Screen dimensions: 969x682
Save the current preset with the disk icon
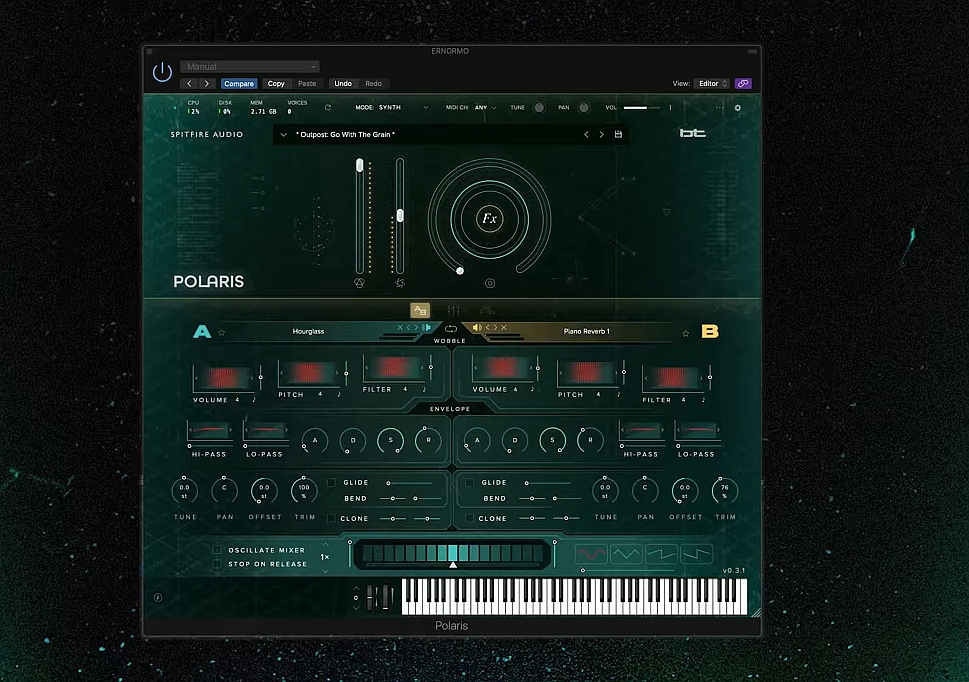tap(618, 134)
